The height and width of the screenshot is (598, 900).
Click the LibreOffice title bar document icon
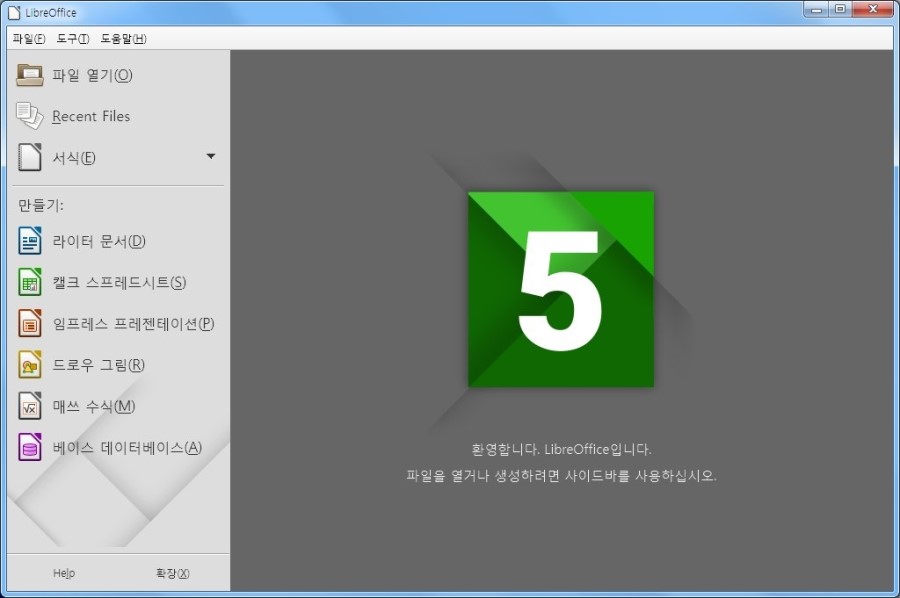pyautogui.click(x=14, y=12)
